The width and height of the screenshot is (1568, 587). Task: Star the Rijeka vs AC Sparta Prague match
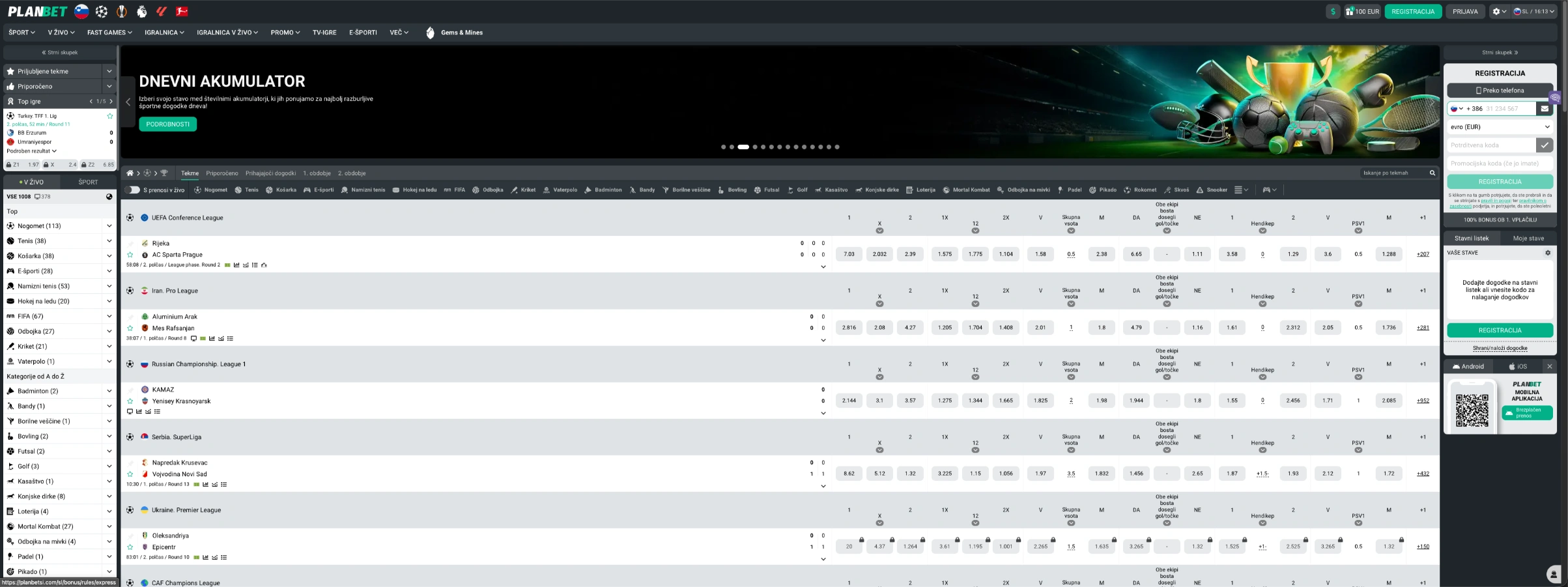130,255
